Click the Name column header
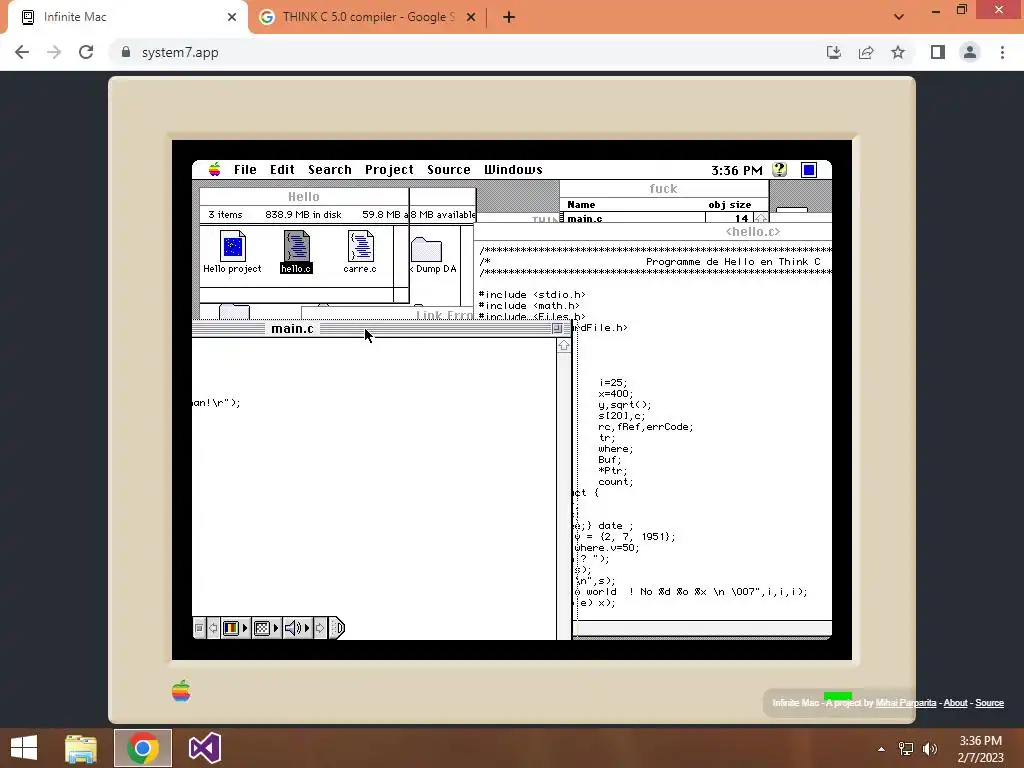This screenshot has width=1024, height=768. pyautogui.click(x=581, y=204)
